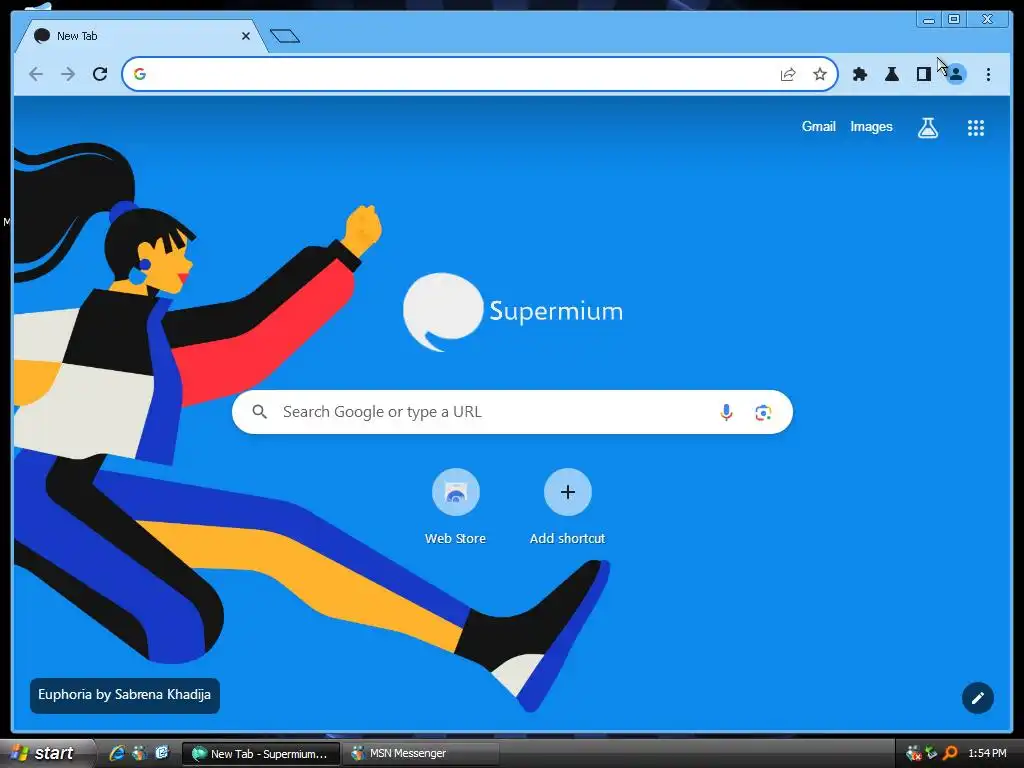Viewport: 1024px width, 768px height.
Task: Launch MSN Messenger from the quick launch
Action: [x=139, y=753]
